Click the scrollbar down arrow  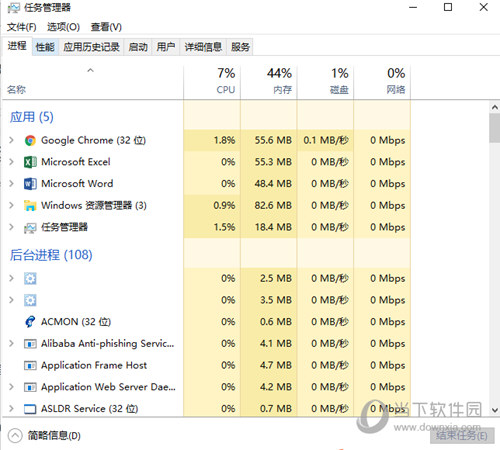tap(495, 410)
